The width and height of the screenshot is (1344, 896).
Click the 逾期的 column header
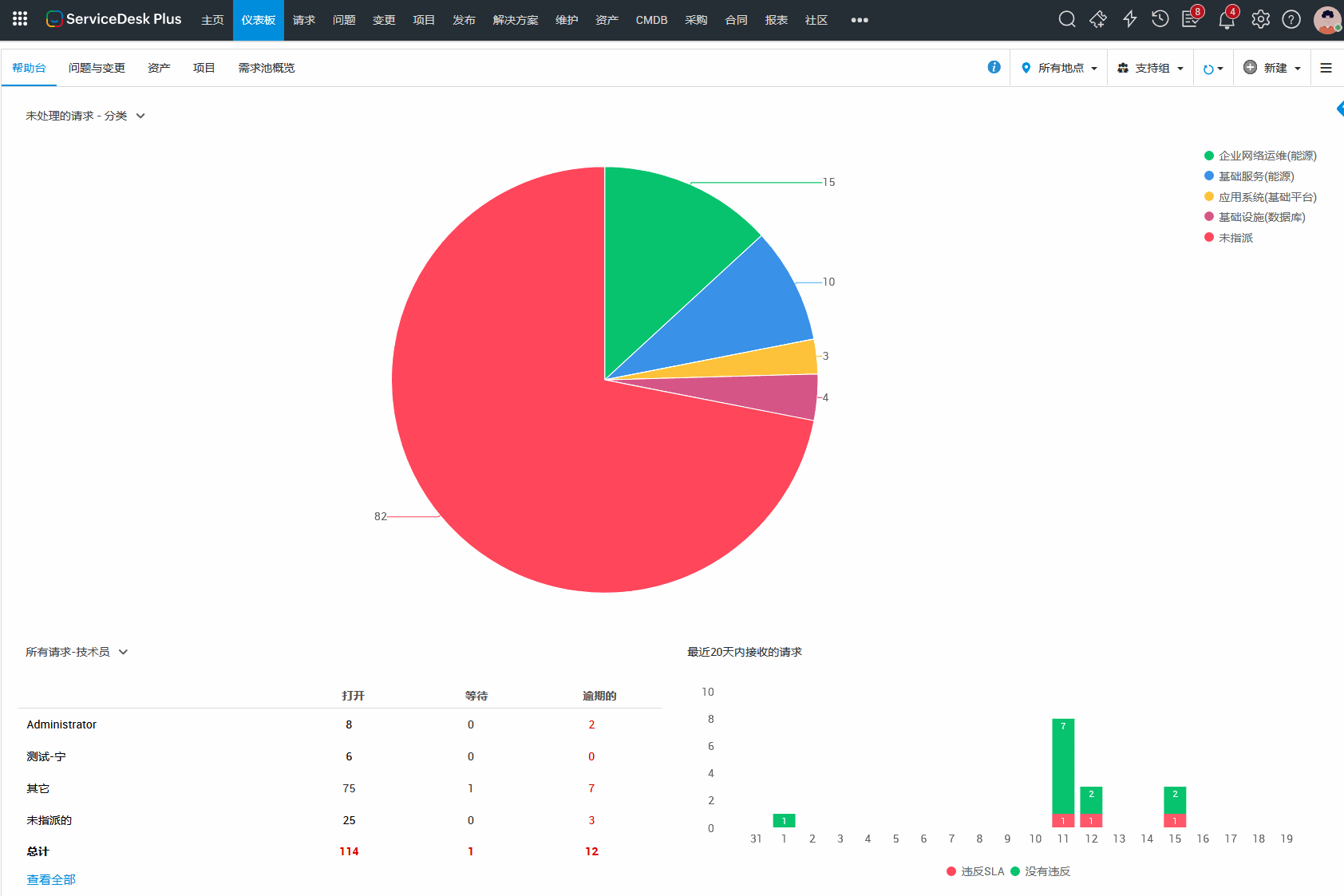tap(599, 696)
